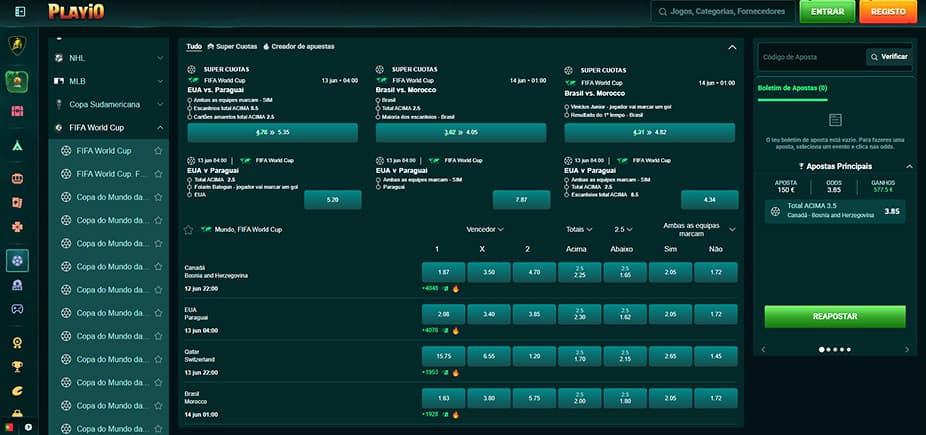
Task: Select the highlighted soccer ball sports icon
Action: click(17, 260)
